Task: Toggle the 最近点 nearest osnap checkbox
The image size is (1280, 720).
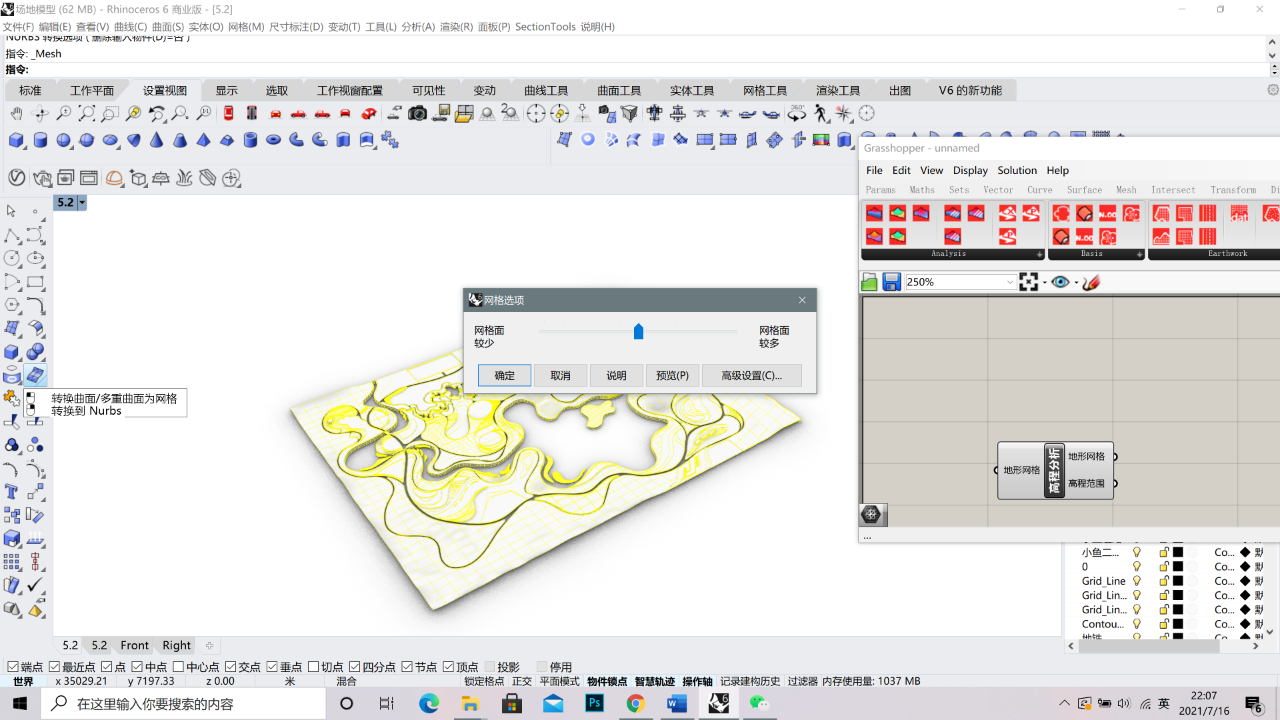Action: point(54,667)
